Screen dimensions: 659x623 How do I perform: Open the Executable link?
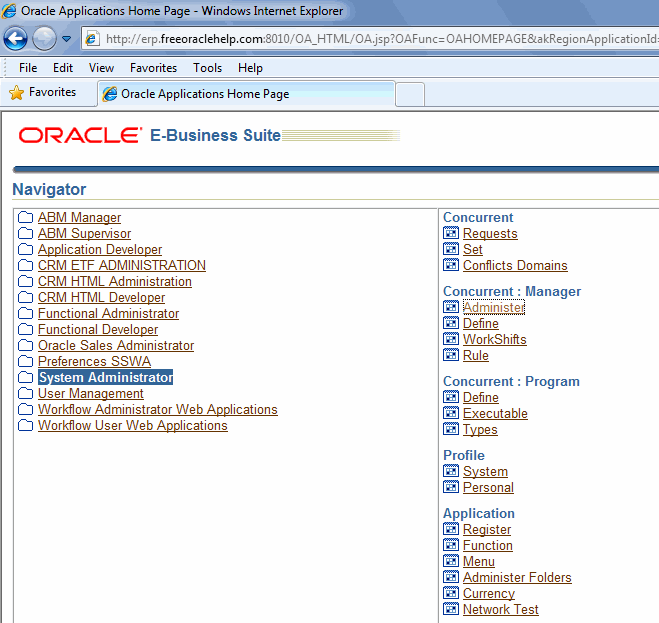[495, 413]
